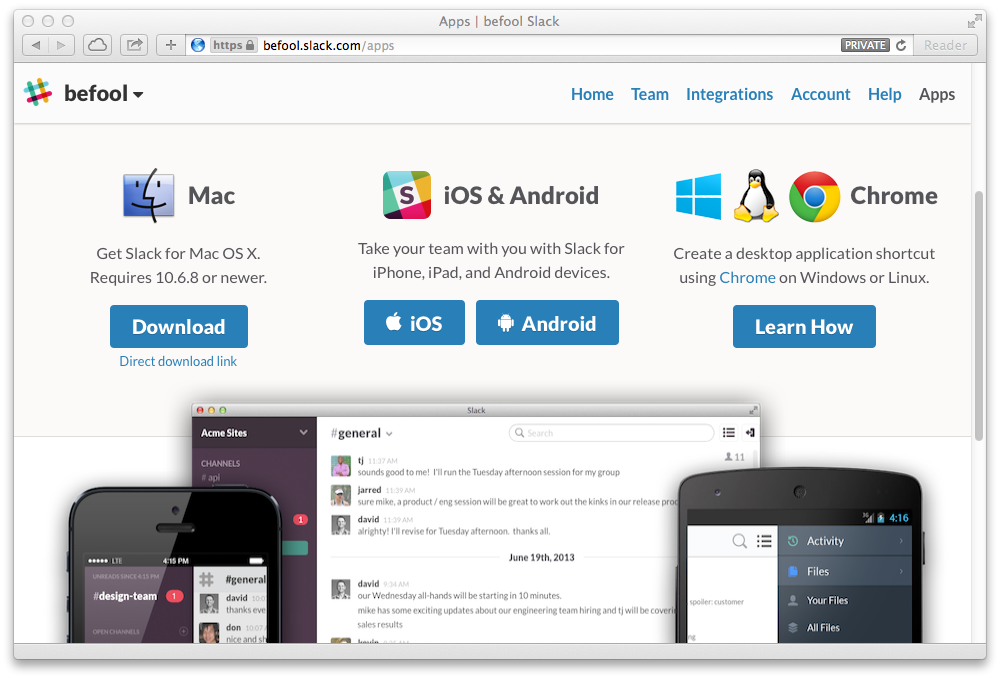Open the Integrations nav link
1000x679 pixels.
click(730, 94)
